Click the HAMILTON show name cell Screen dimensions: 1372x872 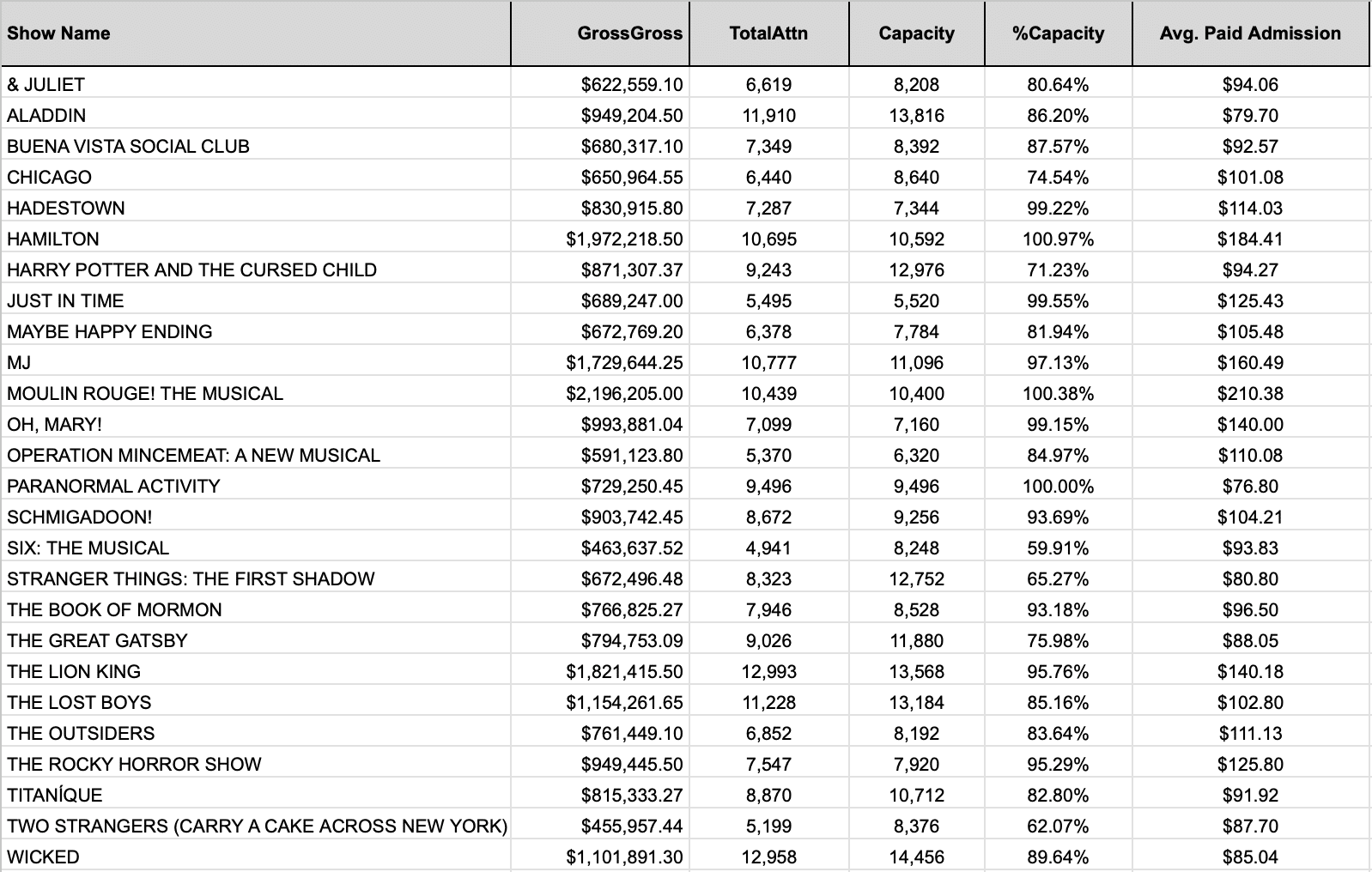click(256, 239)
